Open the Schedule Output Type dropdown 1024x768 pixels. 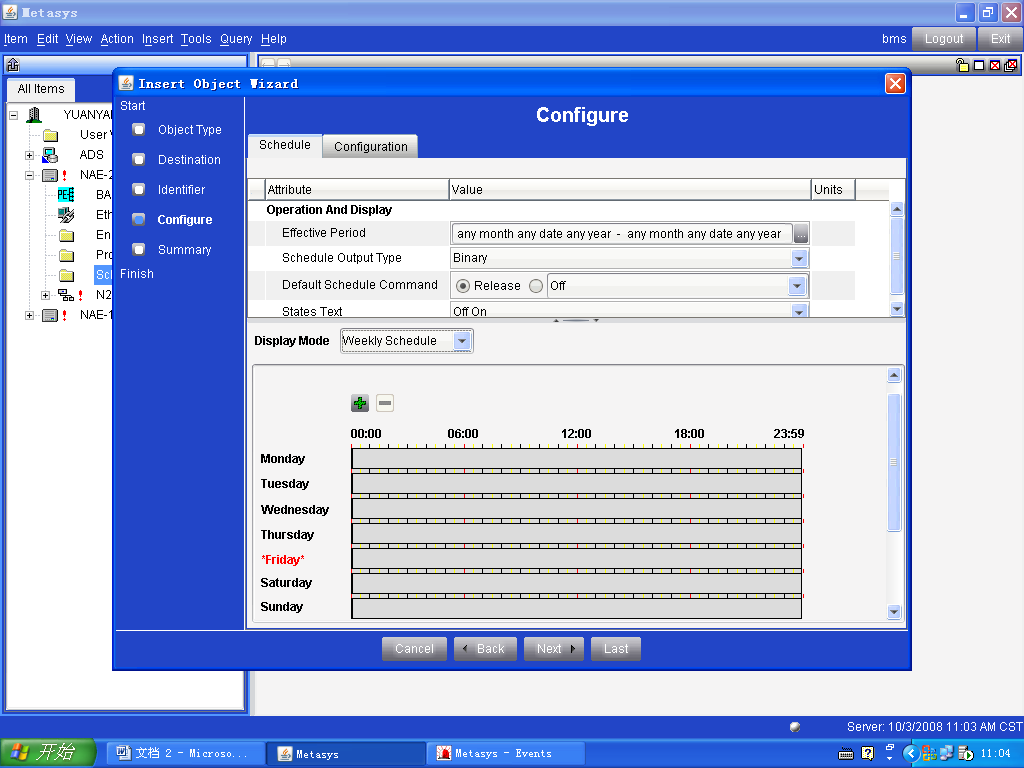(799, 258)
